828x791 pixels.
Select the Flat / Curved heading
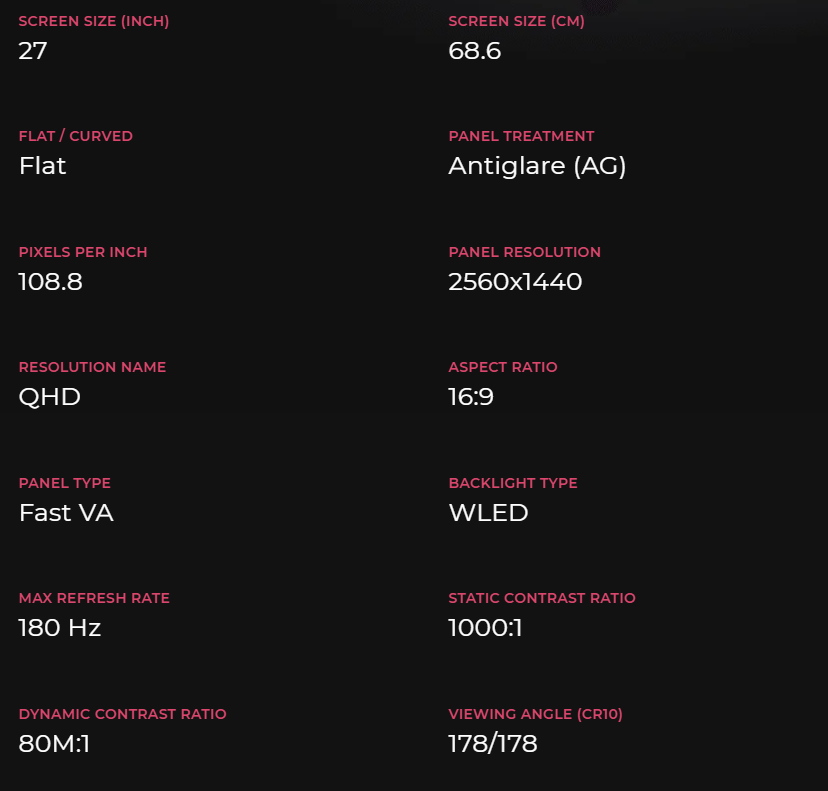click(x=75, y=136)
